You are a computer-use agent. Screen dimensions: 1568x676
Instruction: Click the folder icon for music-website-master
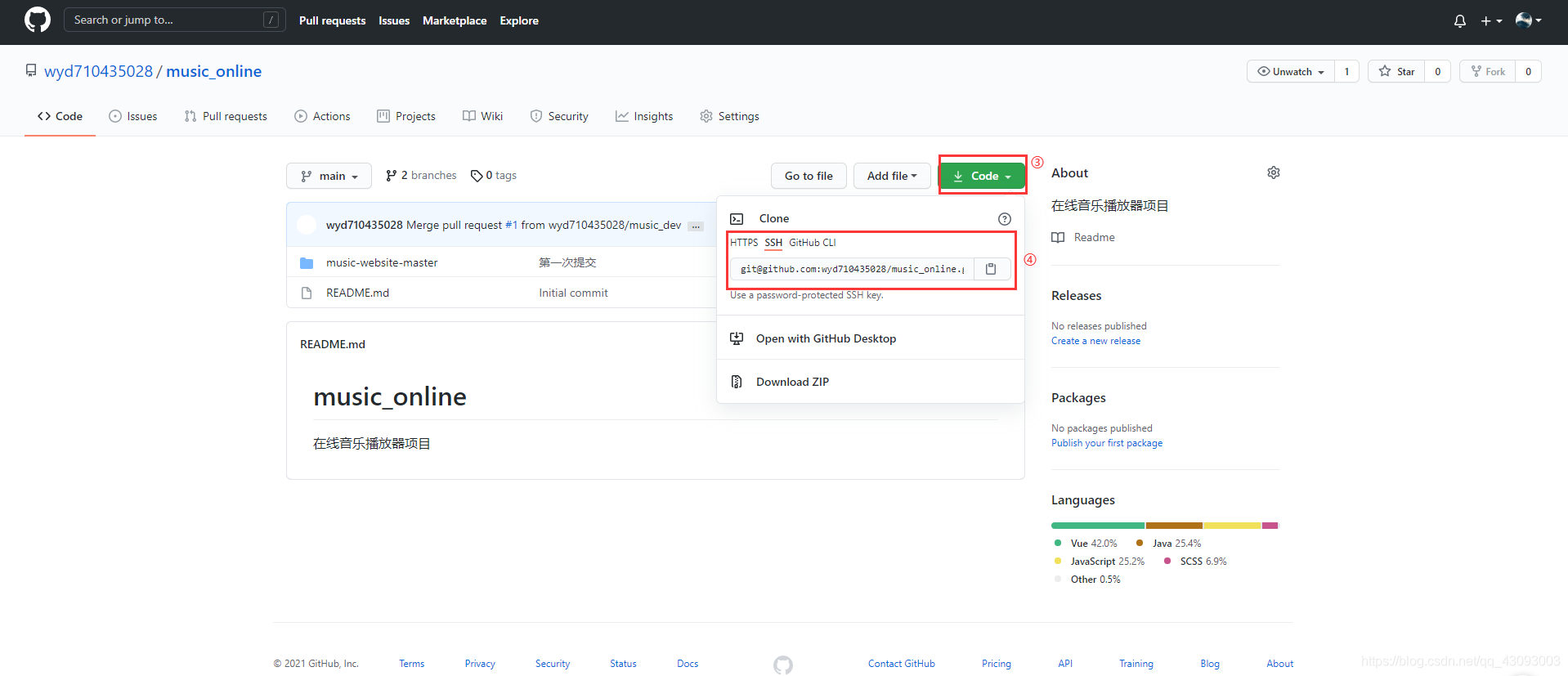(307, 262)
